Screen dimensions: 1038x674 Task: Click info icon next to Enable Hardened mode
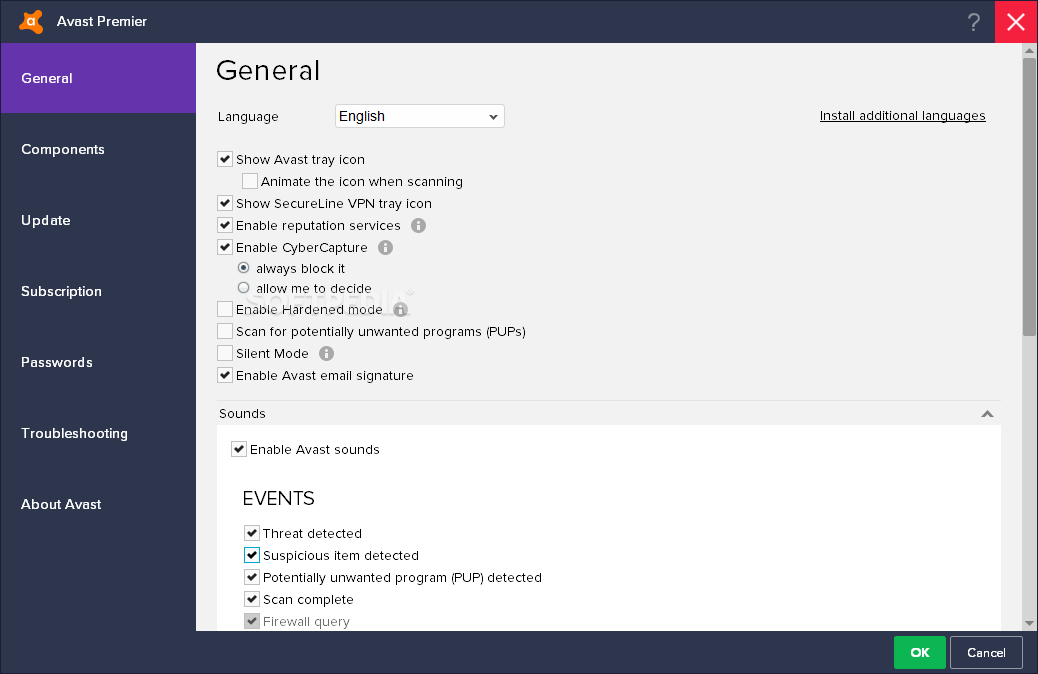(401, 309)
